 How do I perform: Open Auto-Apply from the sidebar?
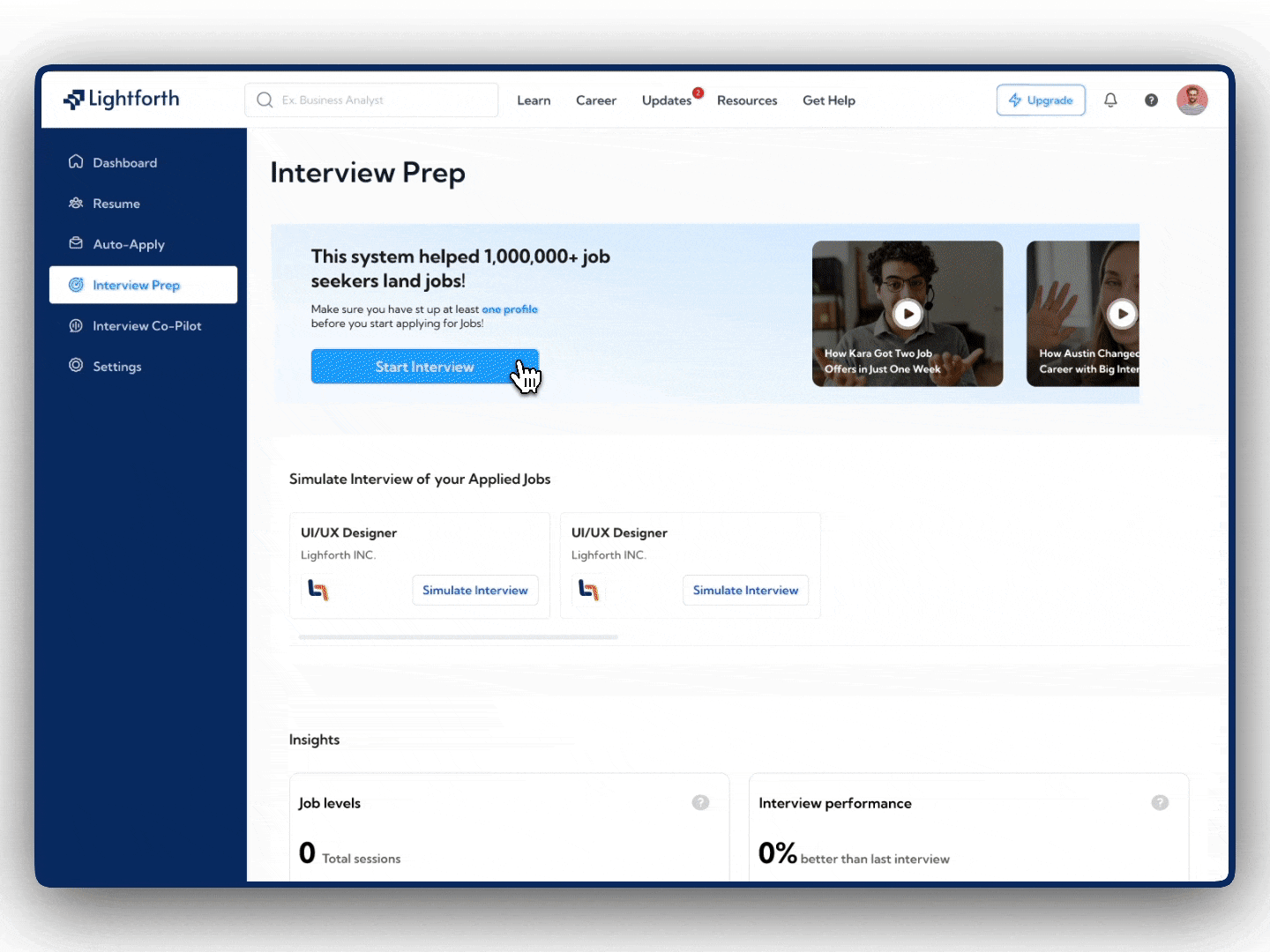[76, 244]
